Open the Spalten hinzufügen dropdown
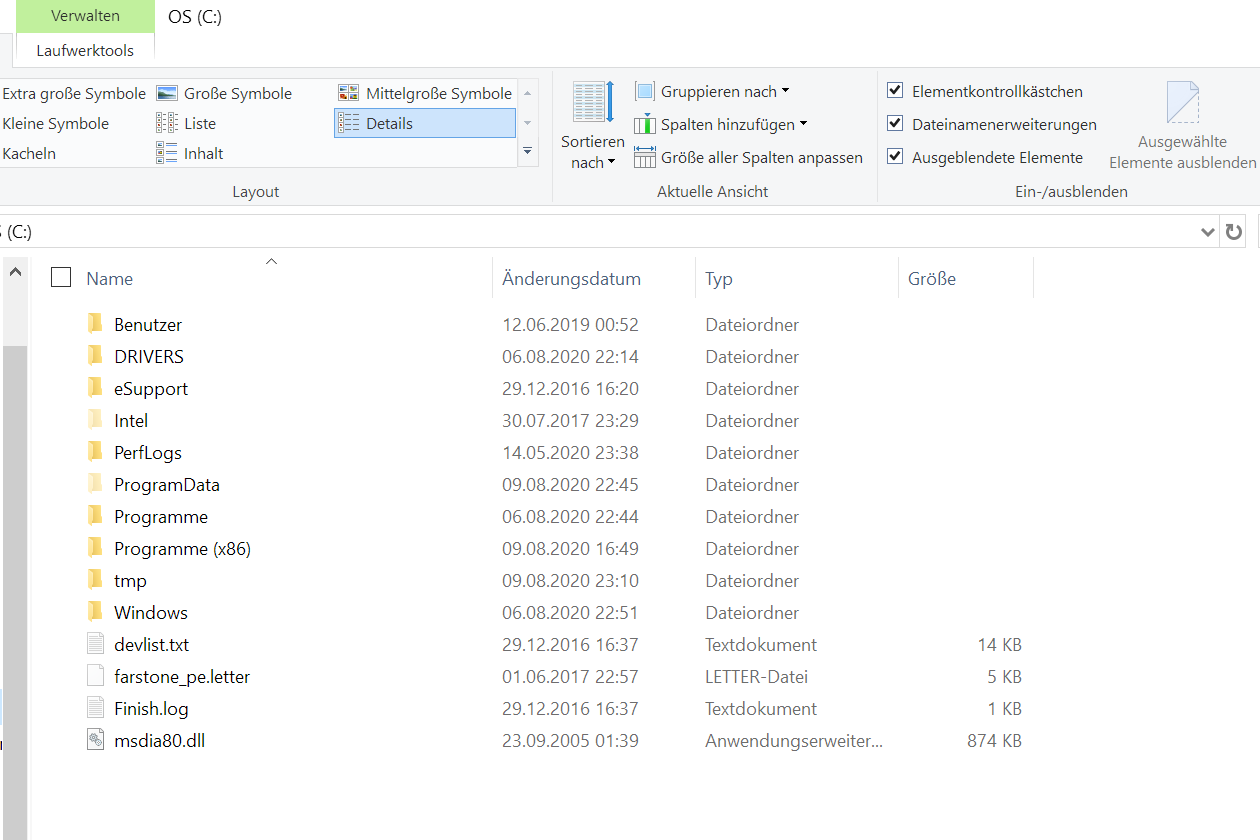 721,124
